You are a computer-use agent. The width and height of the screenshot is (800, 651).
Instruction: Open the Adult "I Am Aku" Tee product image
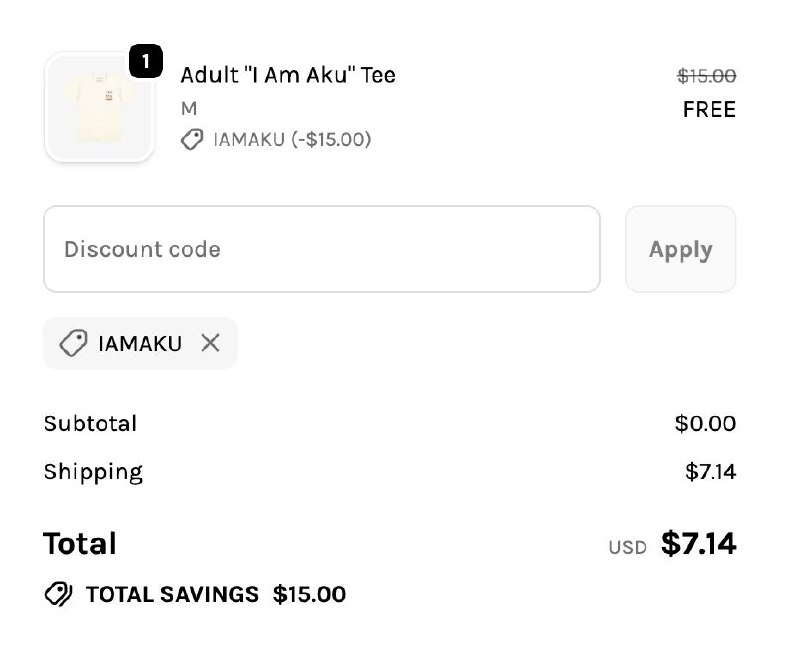pos(99,108)
